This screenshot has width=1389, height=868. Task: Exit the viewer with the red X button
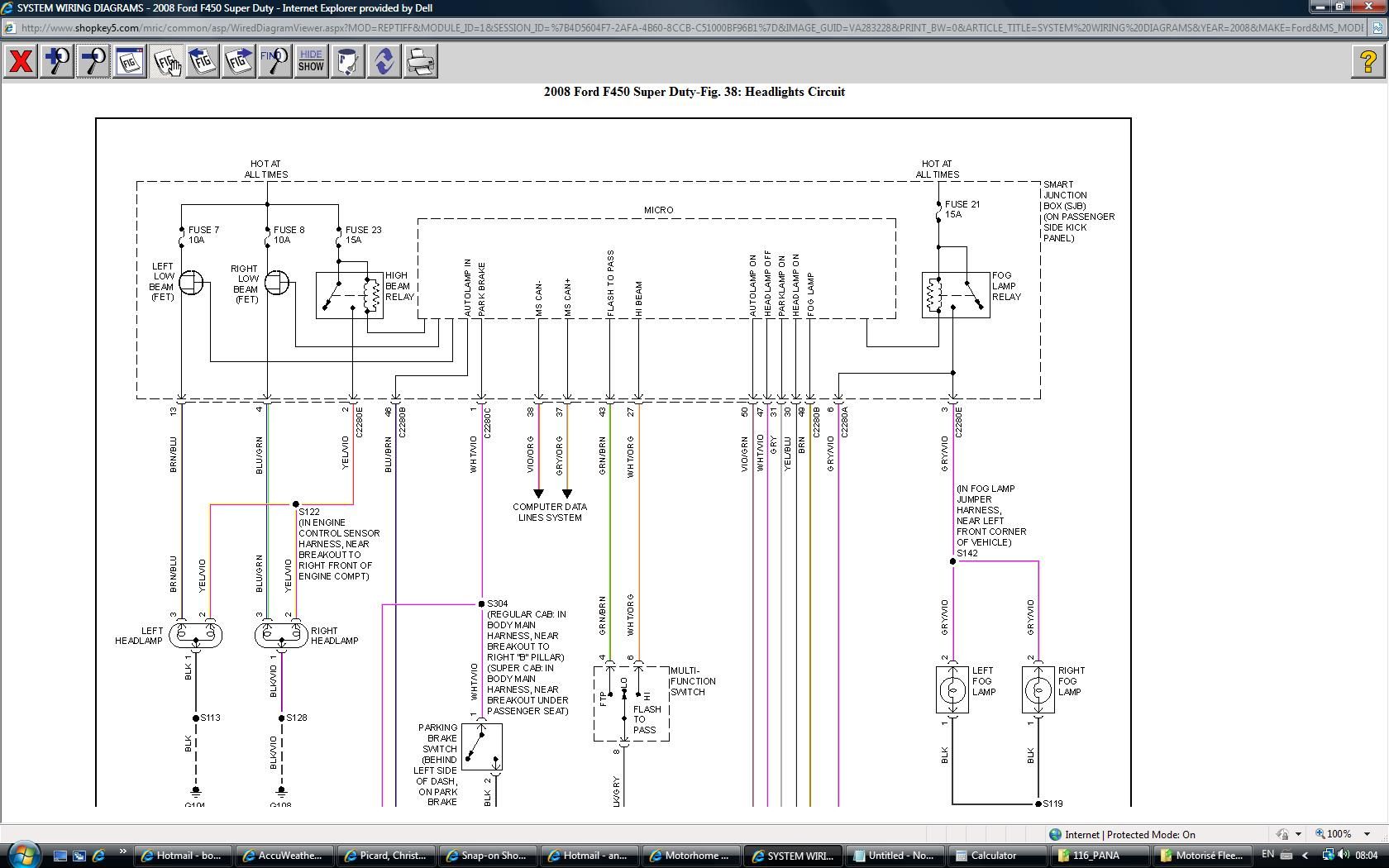pos(20,60)
